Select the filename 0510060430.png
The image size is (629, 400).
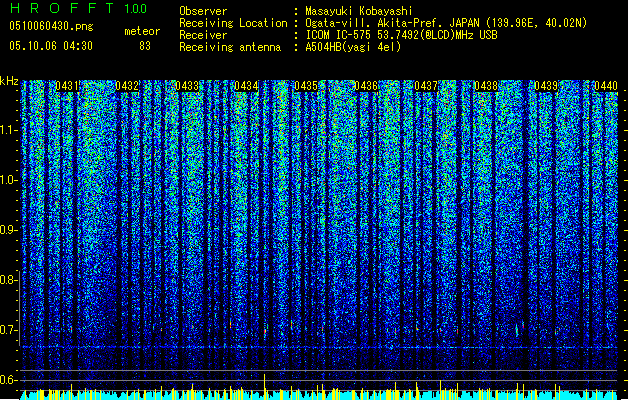pos(51,26)
